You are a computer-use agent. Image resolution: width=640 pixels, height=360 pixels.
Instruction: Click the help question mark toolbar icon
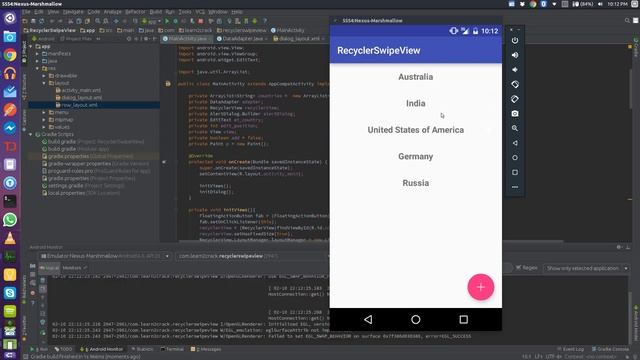click(264, 21)
